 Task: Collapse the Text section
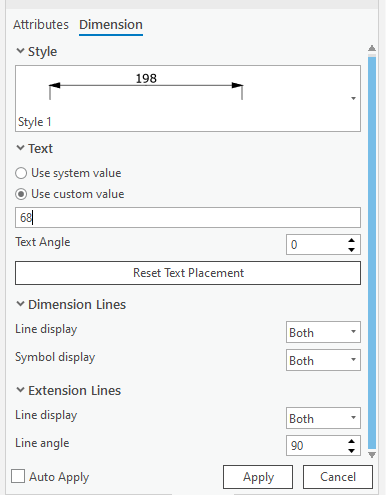(20, 148)
